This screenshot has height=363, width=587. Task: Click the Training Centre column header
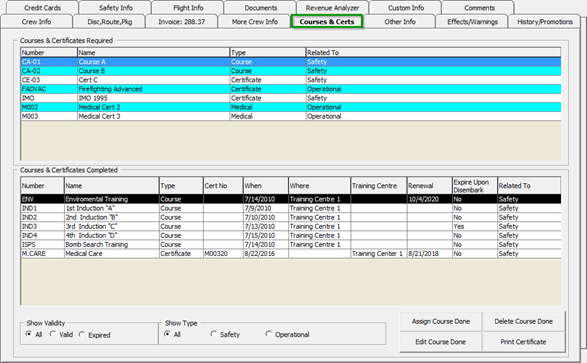[378, 186]
